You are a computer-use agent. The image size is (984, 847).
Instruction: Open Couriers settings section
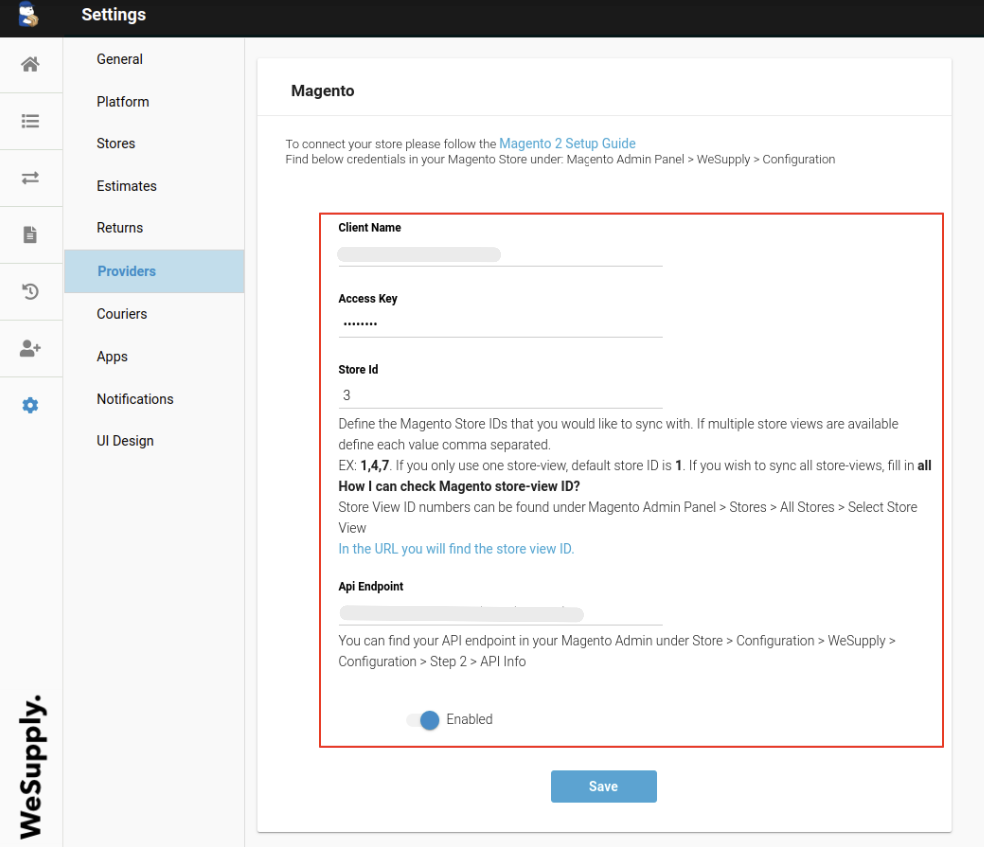tap(122, 314)
